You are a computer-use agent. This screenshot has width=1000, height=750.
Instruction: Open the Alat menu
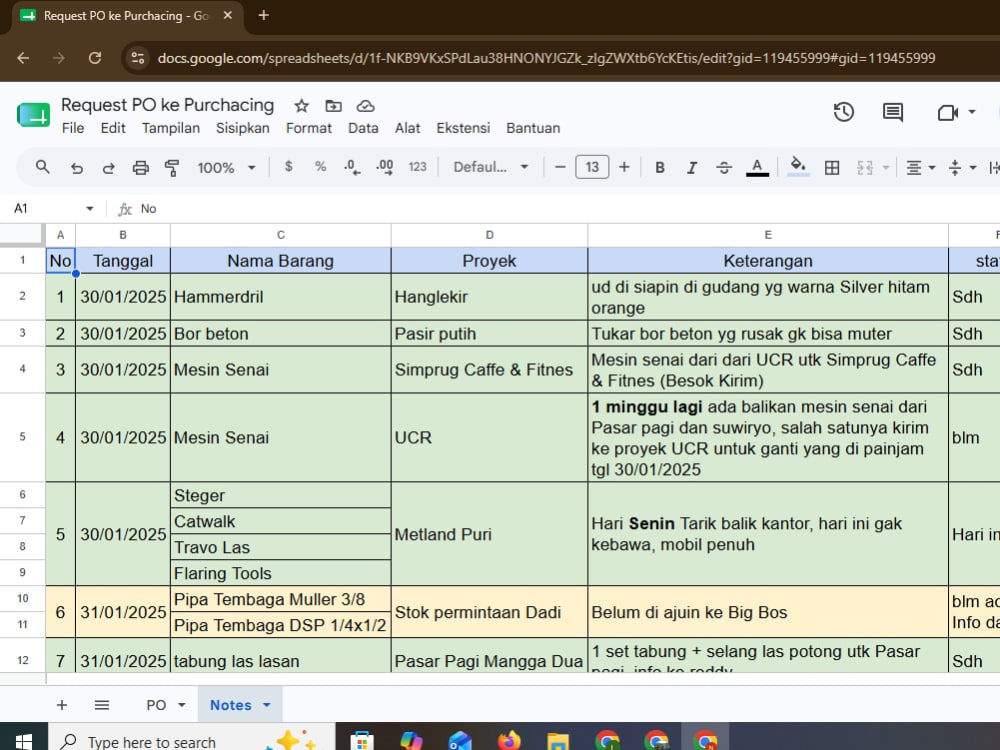(x=407, y=128)
